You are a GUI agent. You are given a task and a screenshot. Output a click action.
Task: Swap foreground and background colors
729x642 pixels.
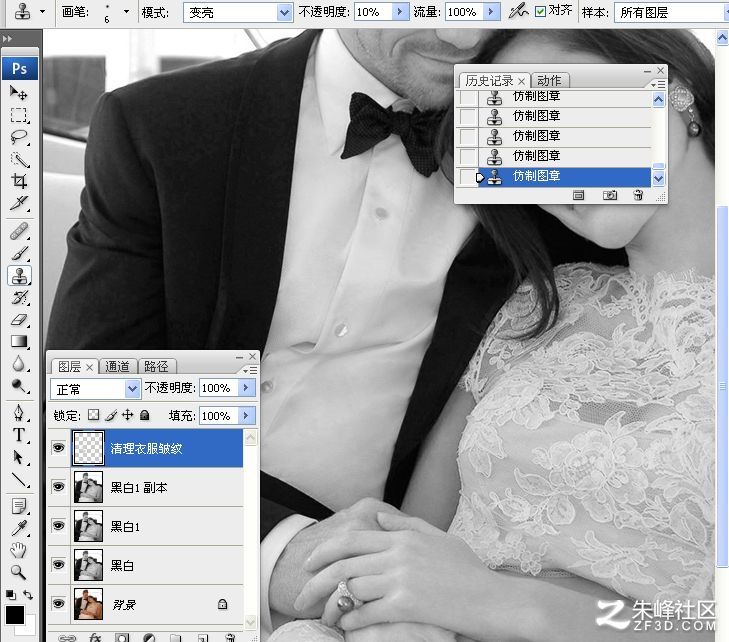coord(28,595)
